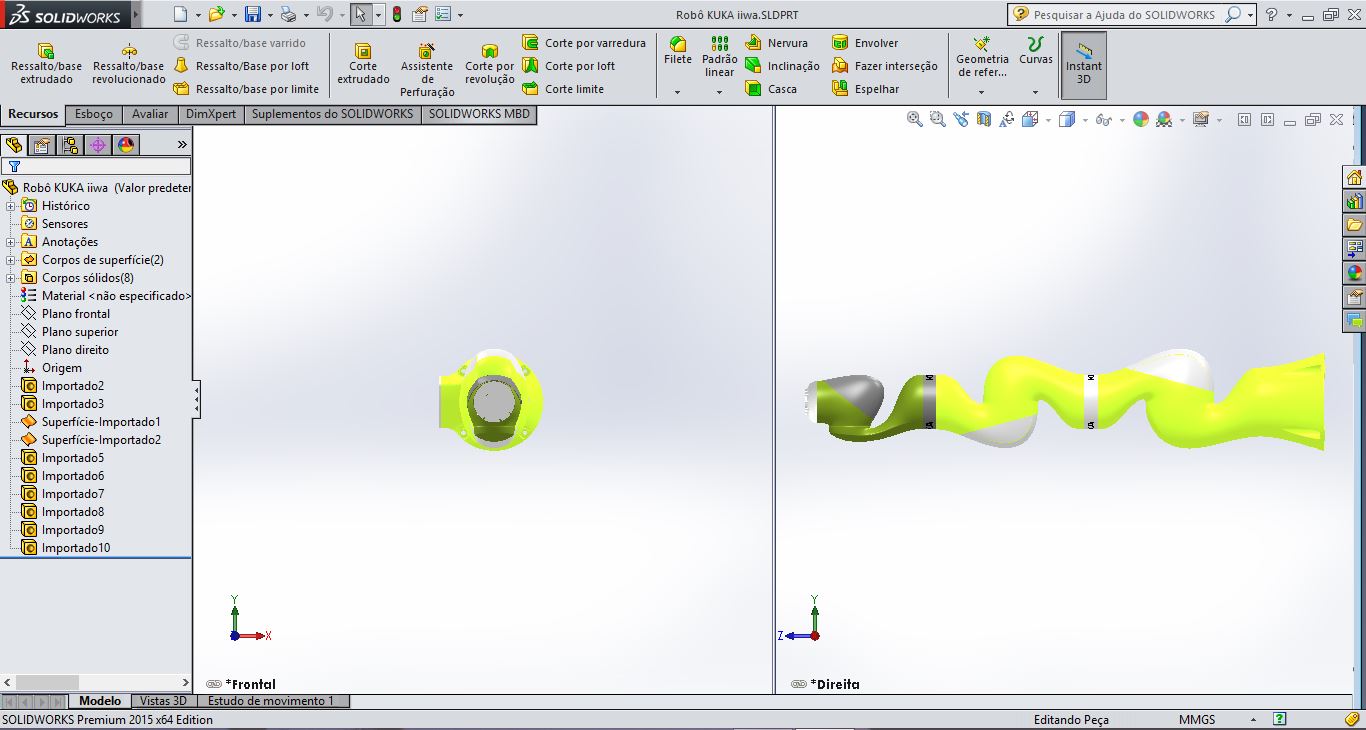Switch to Estudo de movimento 1 tab

click(x=271, y=701)
